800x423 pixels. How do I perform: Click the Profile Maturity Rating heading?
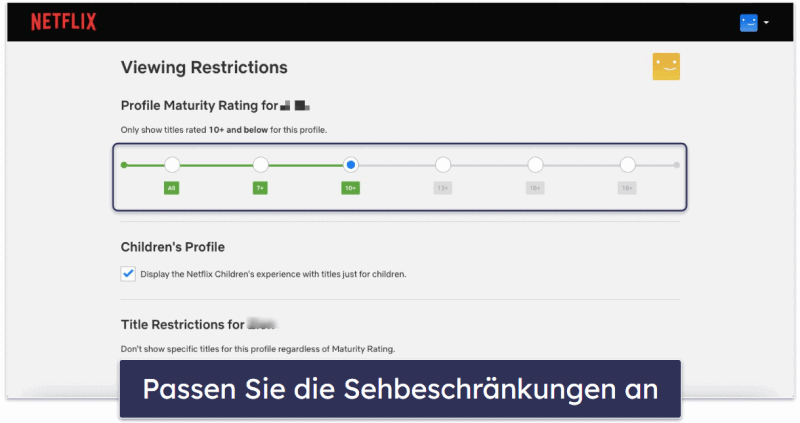pos(215,106)
